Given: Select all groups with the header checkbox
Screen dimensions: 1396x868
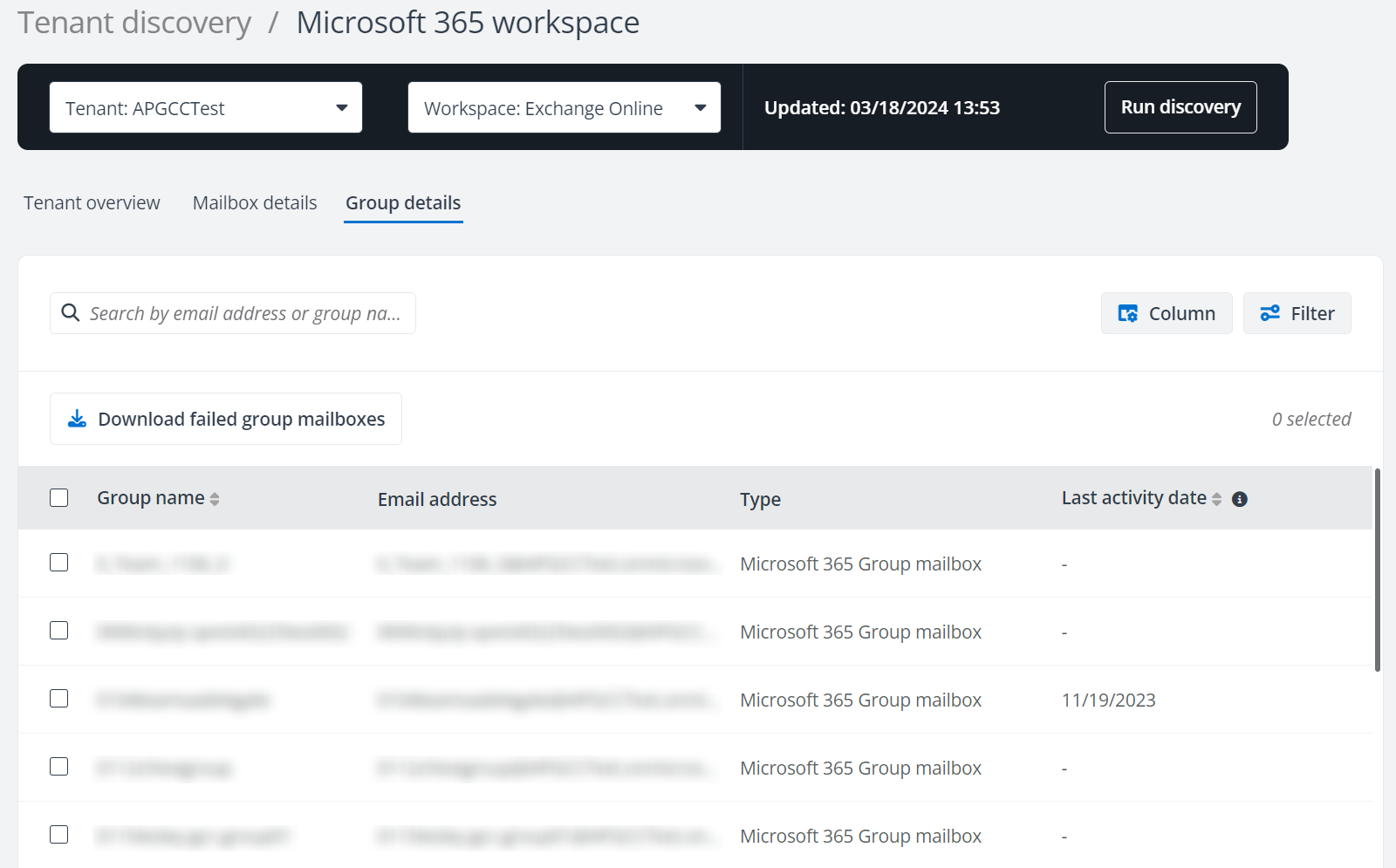Looking at the screenshot, I should tap(58, 497).
